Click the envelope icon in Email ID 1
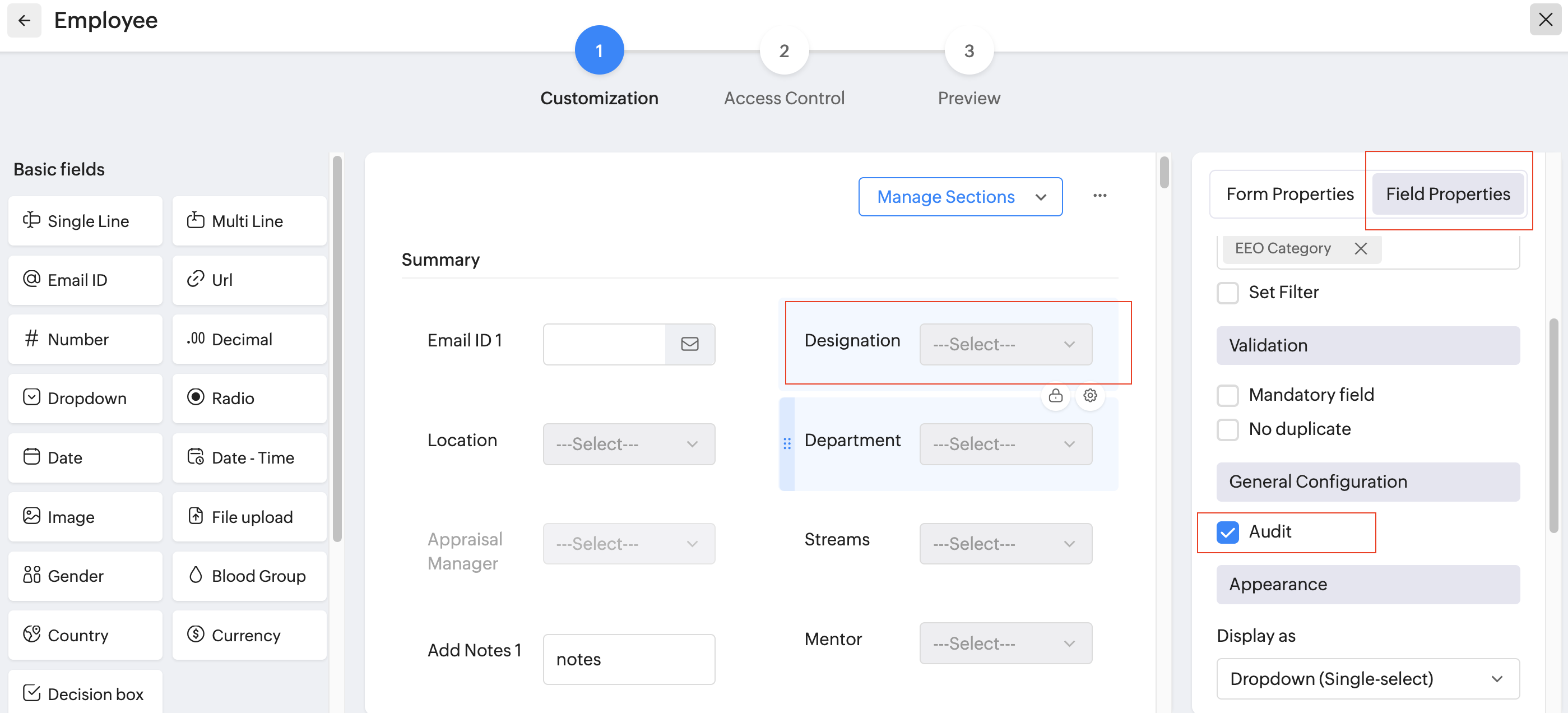Screen dimensions: 1568x713 689,345
